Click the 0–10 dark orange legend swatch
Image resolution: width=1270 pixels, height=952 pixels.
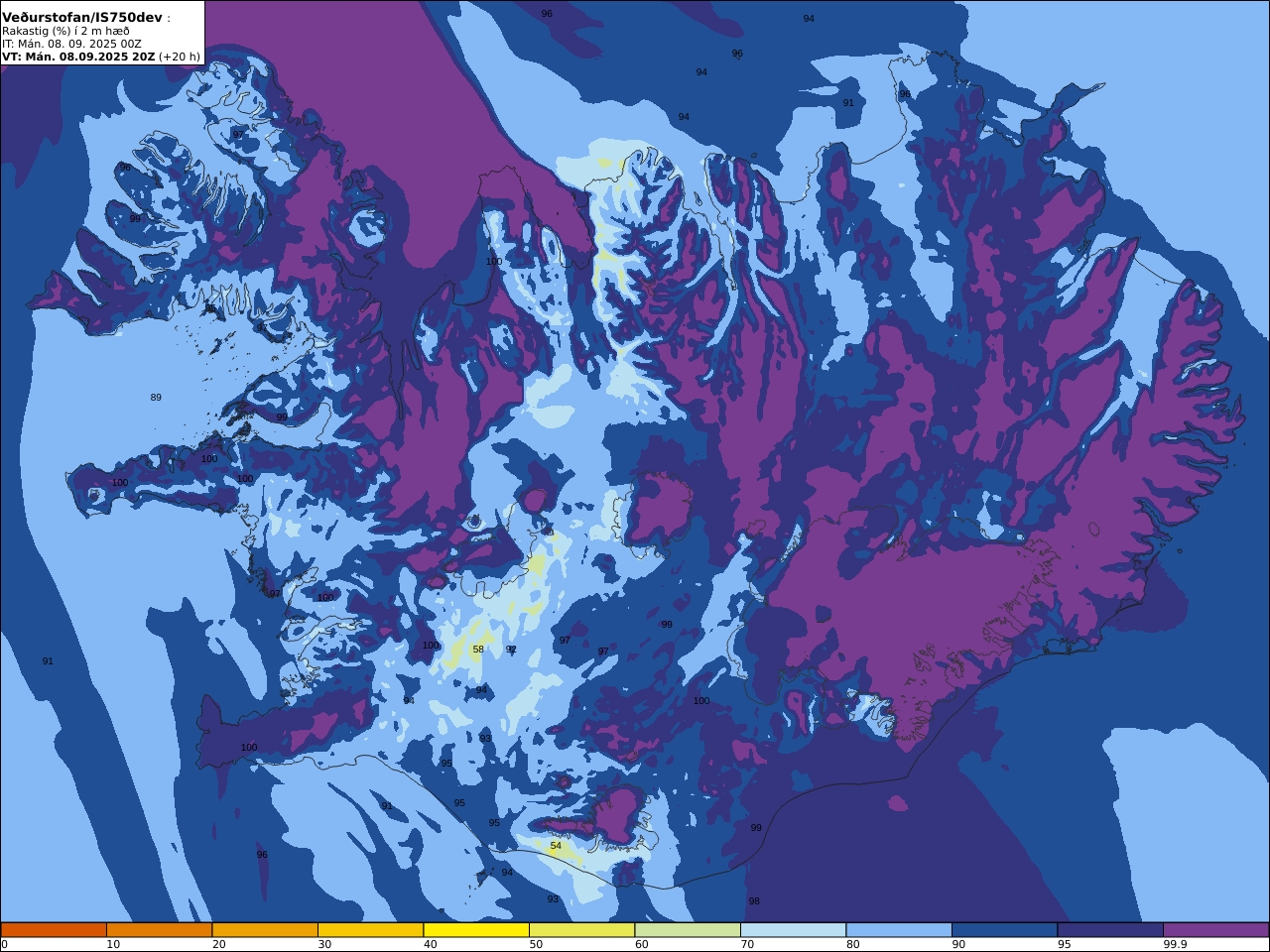coord(54,930)
